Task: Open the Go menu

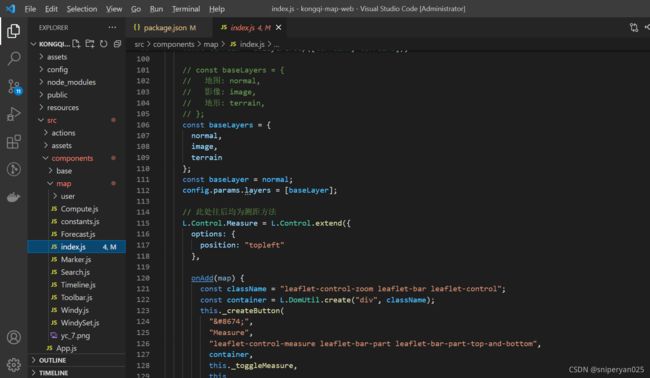Action: pos(136,9)
